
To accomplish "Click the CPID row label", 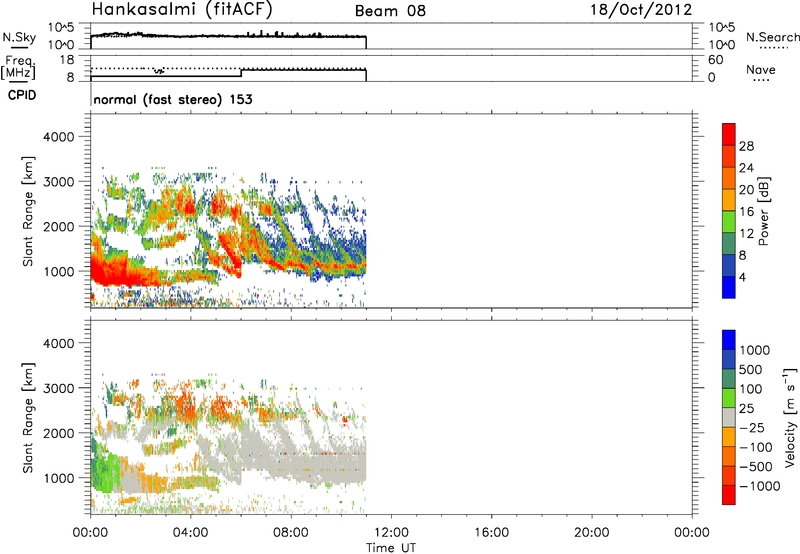I will [22, 95].
